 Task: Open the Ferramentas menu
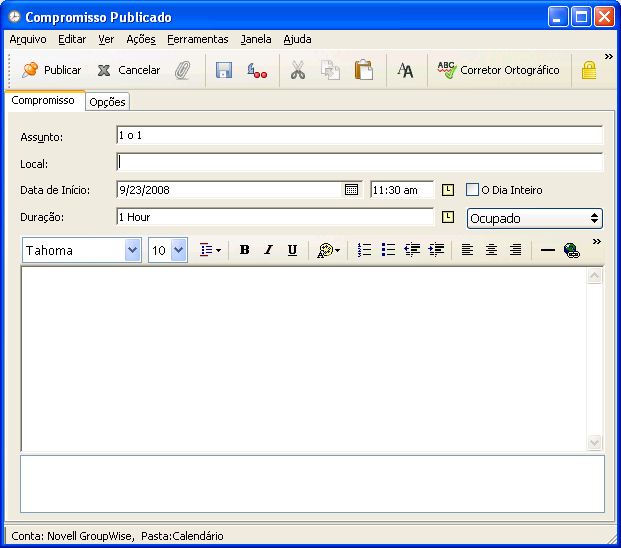(x=198, y=39)
